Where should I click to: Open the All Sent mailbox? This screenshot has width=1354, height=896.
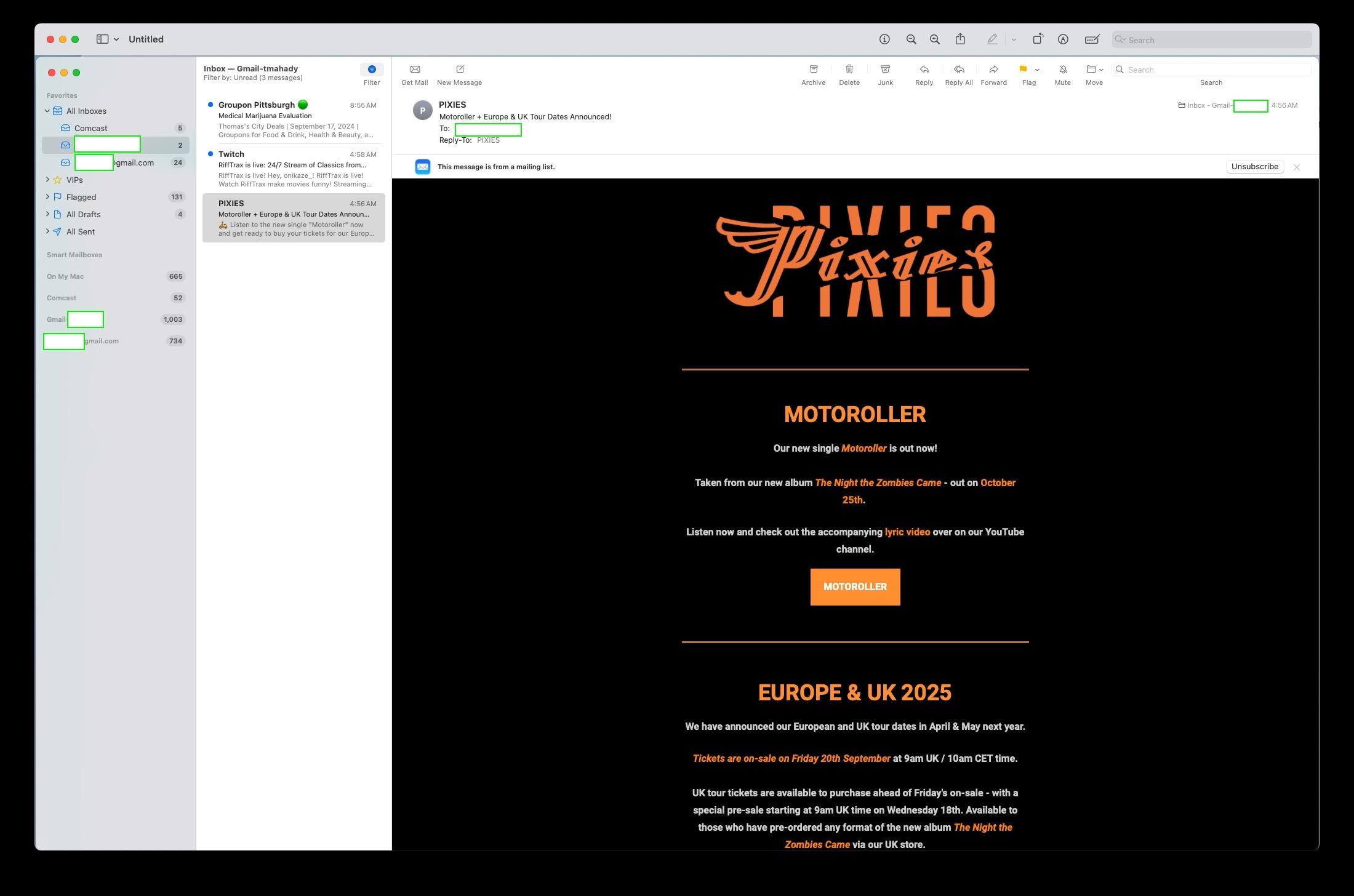pos(116,231)
